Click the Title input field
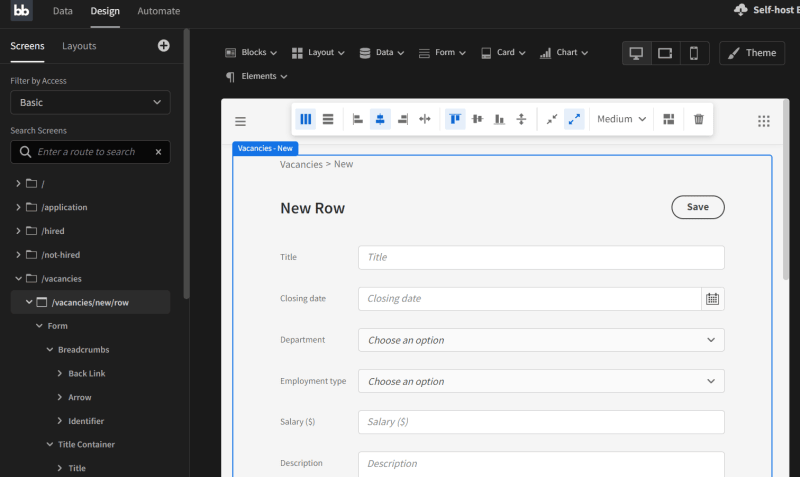This screenshot has height=477, width=800. [541, 257]
